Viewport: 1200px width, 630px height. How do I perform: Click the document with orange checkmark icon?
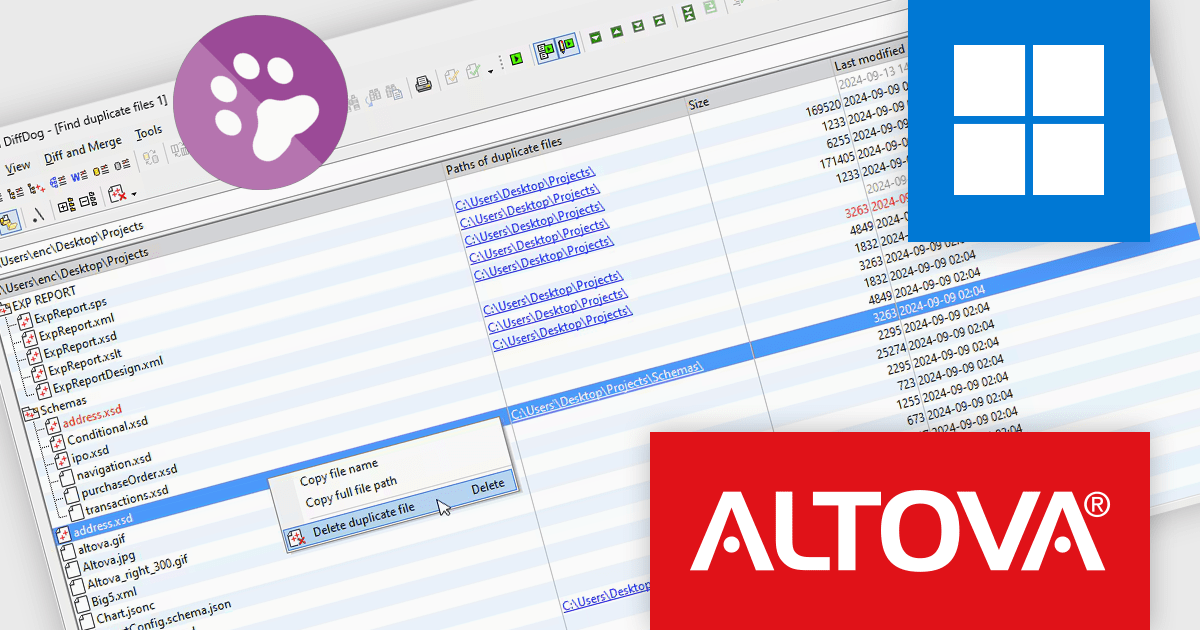click(452, 76)
